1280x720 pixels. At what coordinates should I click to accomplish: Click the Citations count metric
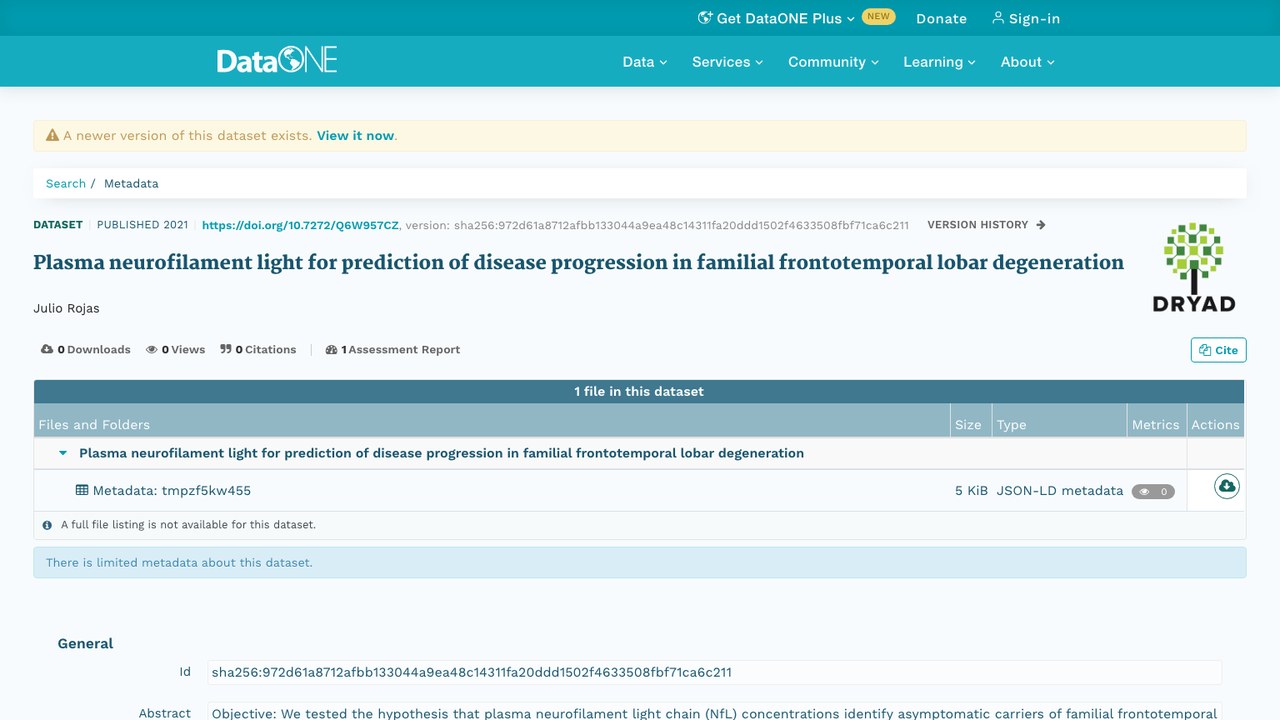[258, 350]
